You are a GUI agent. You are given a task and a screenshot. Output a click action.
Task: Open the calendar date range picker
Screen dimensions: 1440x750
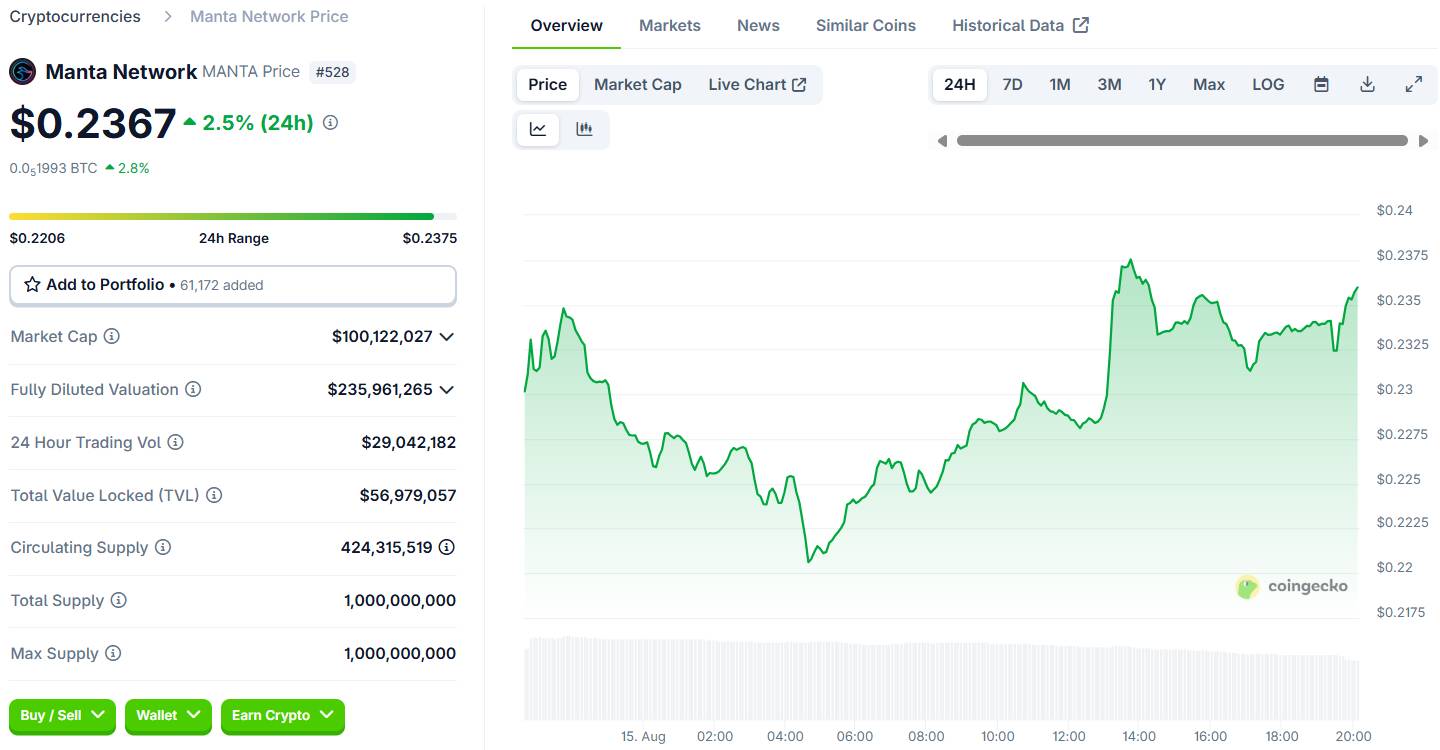click(x=1321, y=85)
